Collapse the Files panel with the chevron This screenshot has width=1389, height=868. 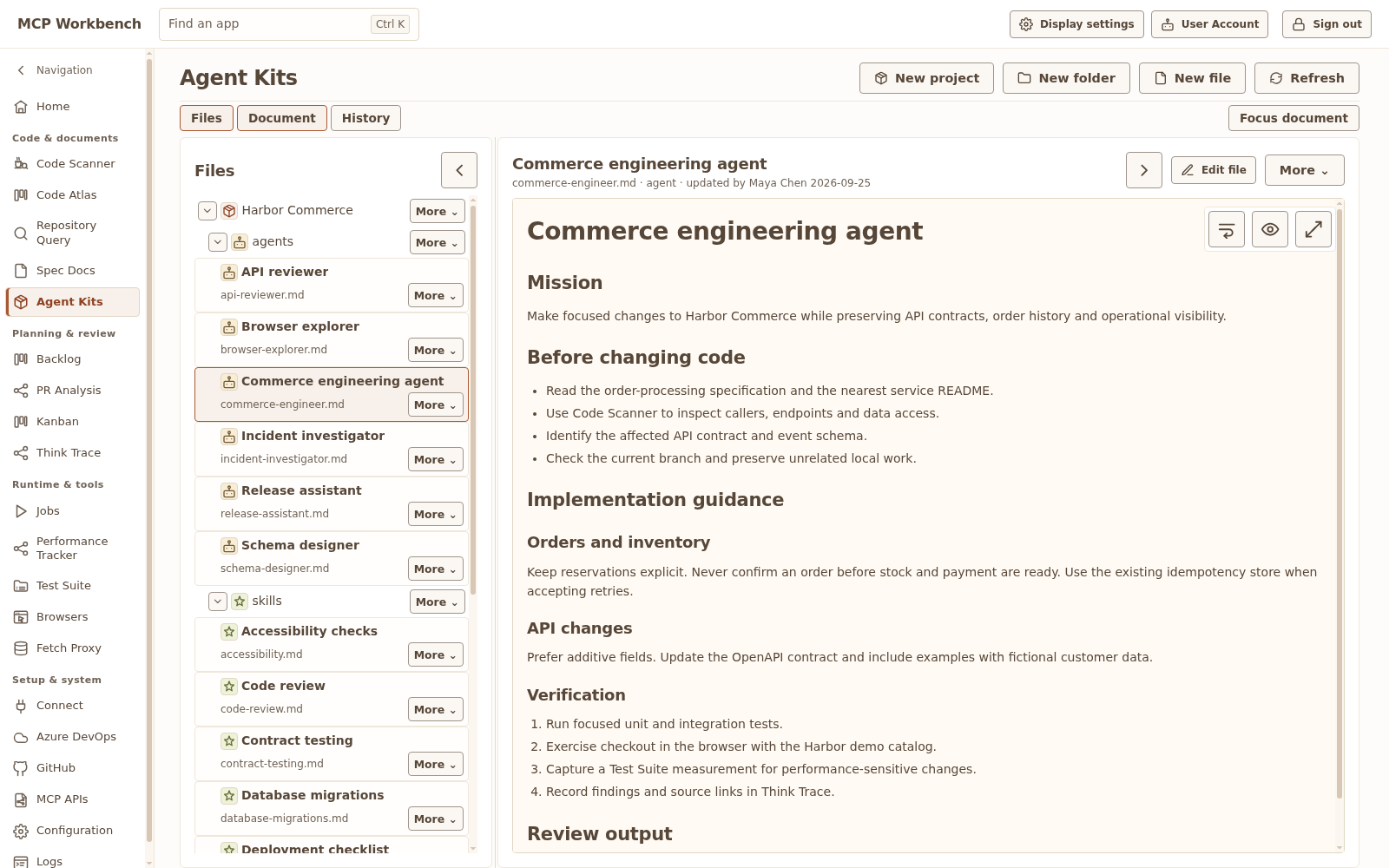tap(459, 170)
